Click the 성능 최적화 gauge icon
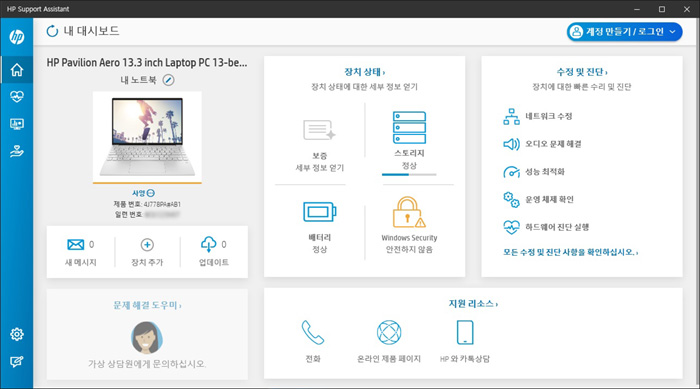Image resolution: width=700 pixels, height=389 pixels. click(x=511, y=172)
